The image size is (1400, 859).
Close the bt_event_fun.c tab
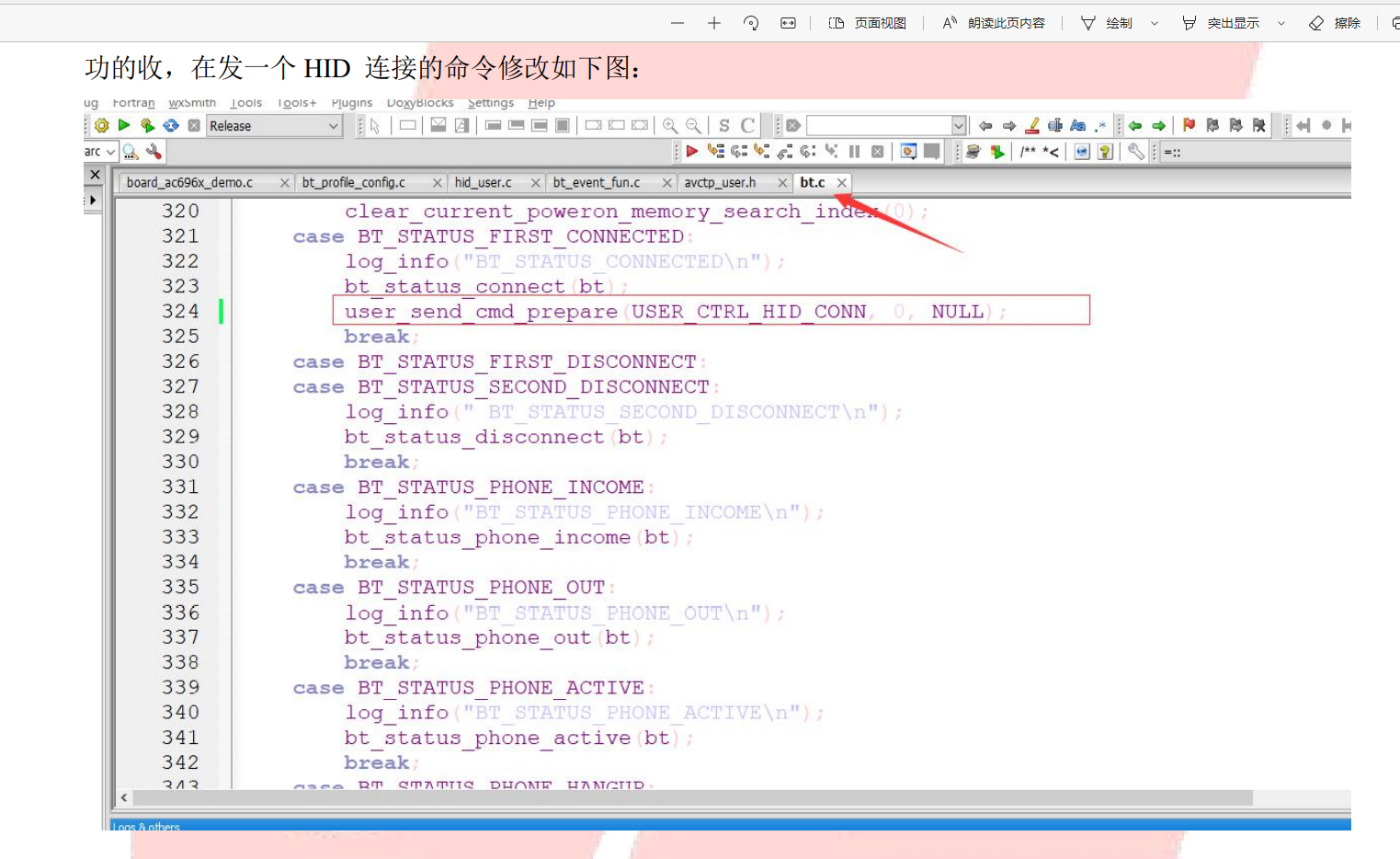(x=667, y=183)
